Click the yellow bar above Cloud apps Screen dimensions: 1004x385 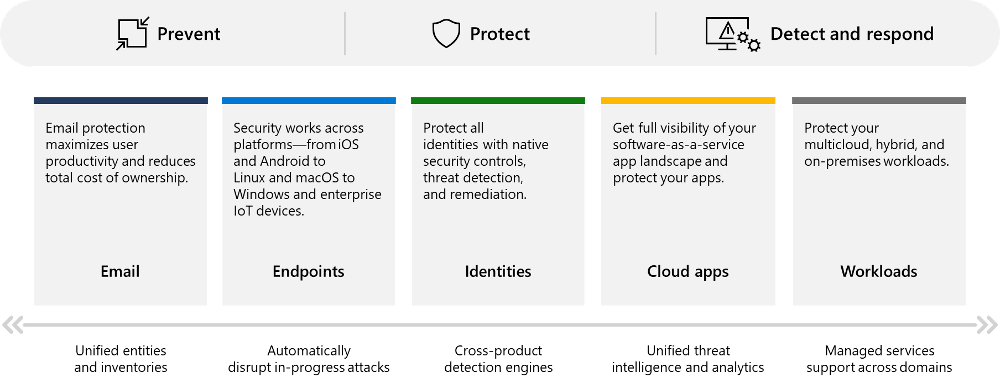pos(688,101)
